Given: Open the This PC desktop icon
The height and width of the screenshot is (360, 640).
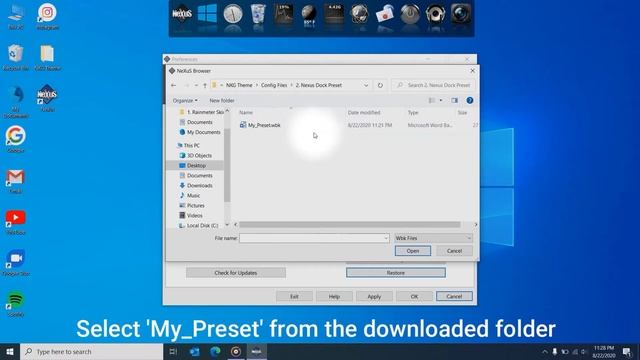Looking at the screenshot, I should tap(16, 16).
